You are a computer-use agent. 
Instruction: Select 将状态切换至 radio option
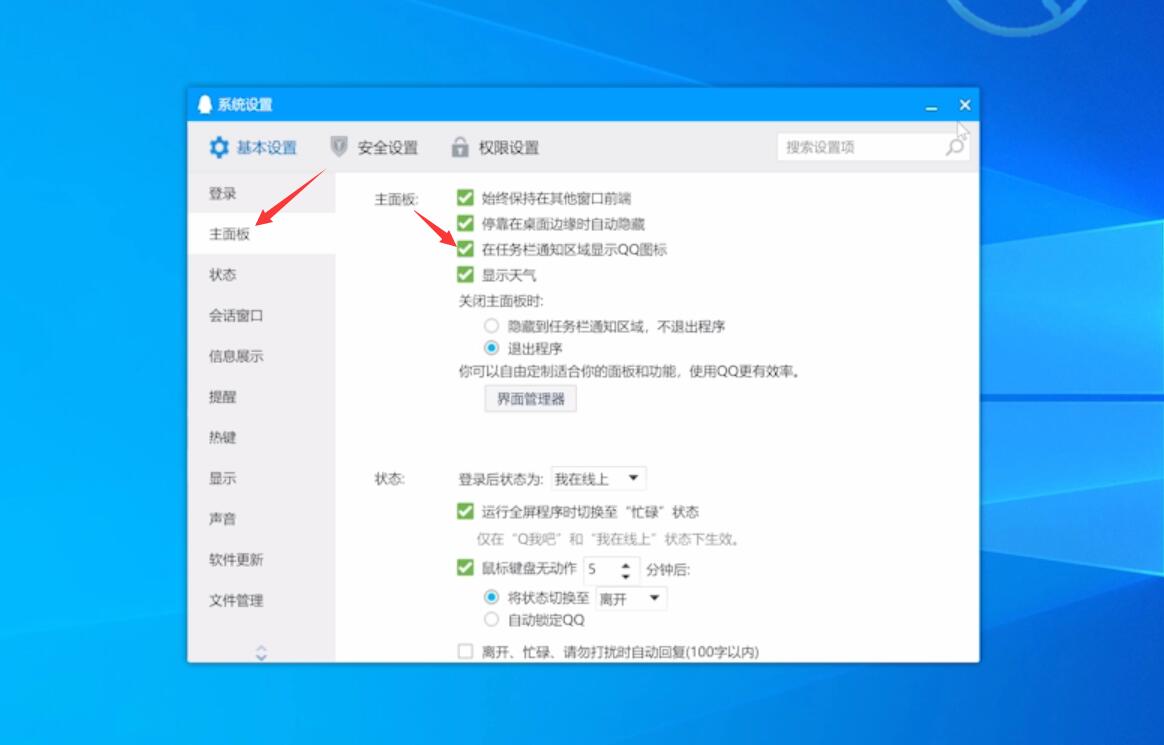[491, 597]
